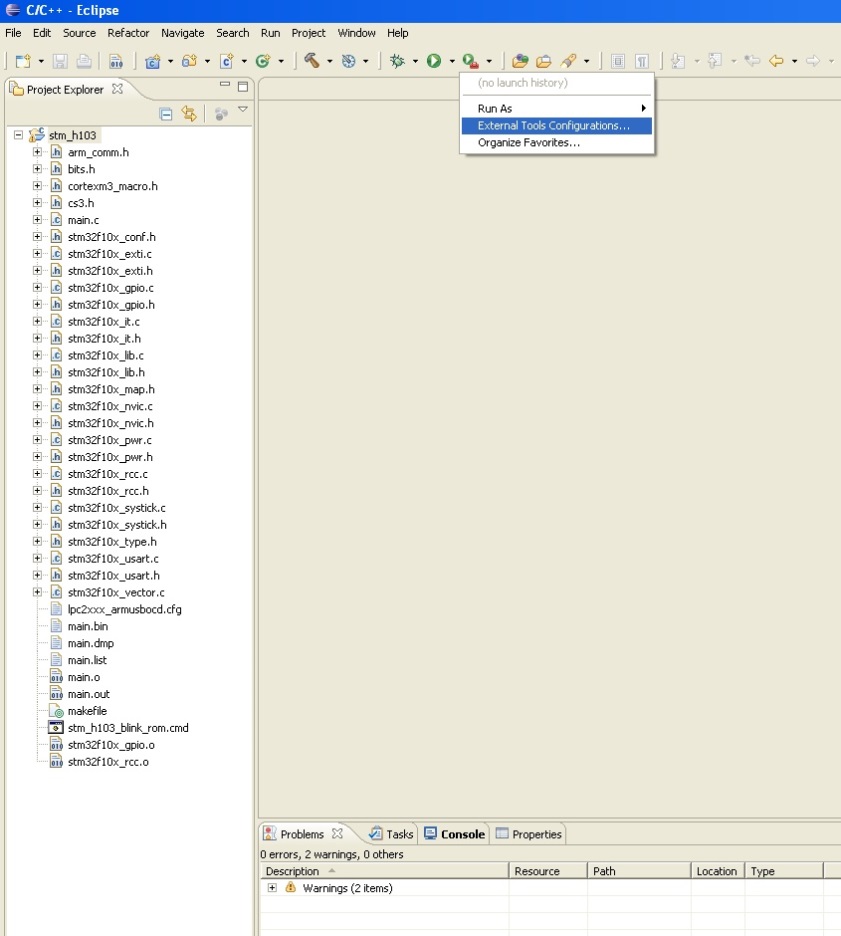Screen dimensions: 841x936
Task: Expand the main.c tree node
Action: (37, 220)
